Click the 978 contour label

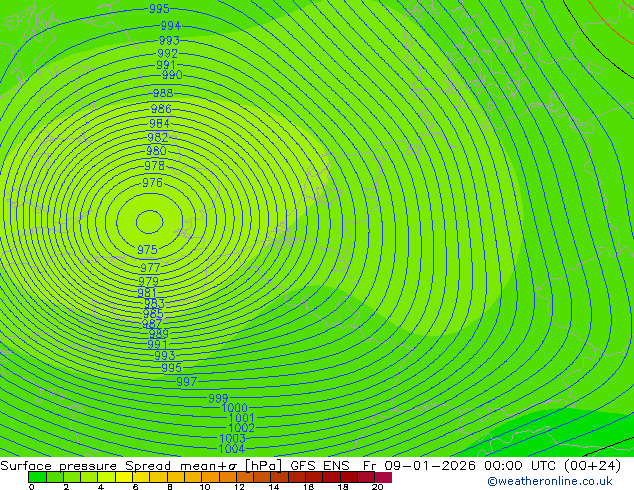(x=154, y=165)
